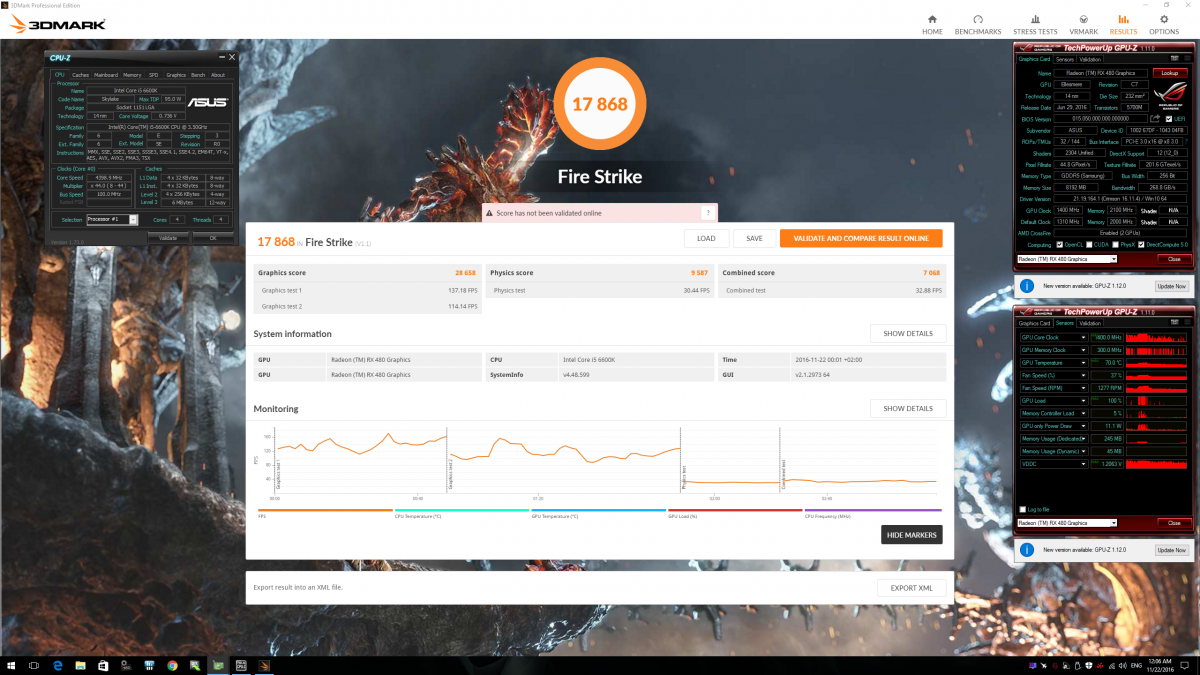Viewport: 1200px width, 675px height.
Task: Switch to the Mainboard tab in CPU-Z
Action: [106, 74]
